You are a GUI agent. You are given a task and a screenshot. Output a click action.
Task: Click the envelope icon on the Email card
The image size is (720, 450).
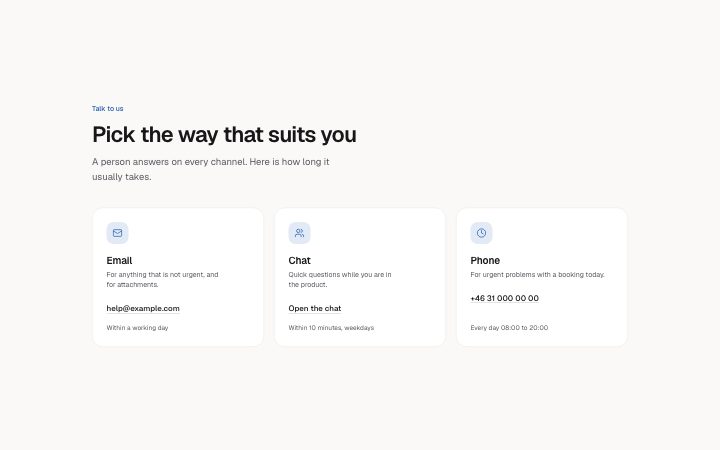118,233
